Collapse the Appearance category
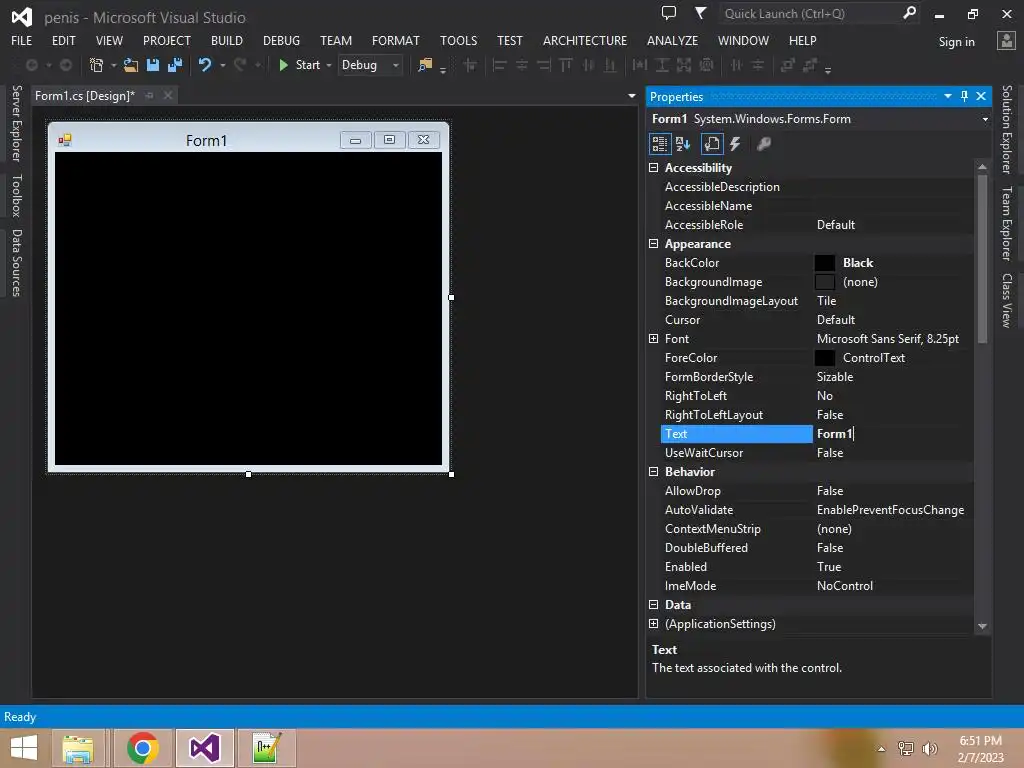The height and width of the screenshot is (768, 1024). click(653, 244)
